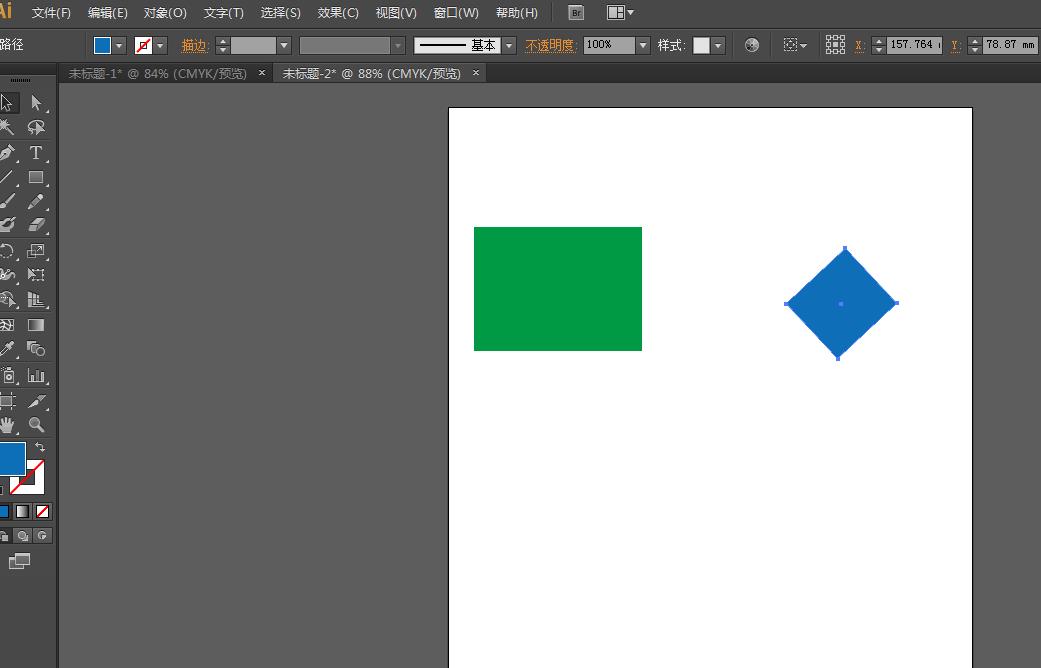Image resolution: width=1041 pixels, height=668 pixels.
Task: Select the Zoom tool
Action: (x=36, y=425)
